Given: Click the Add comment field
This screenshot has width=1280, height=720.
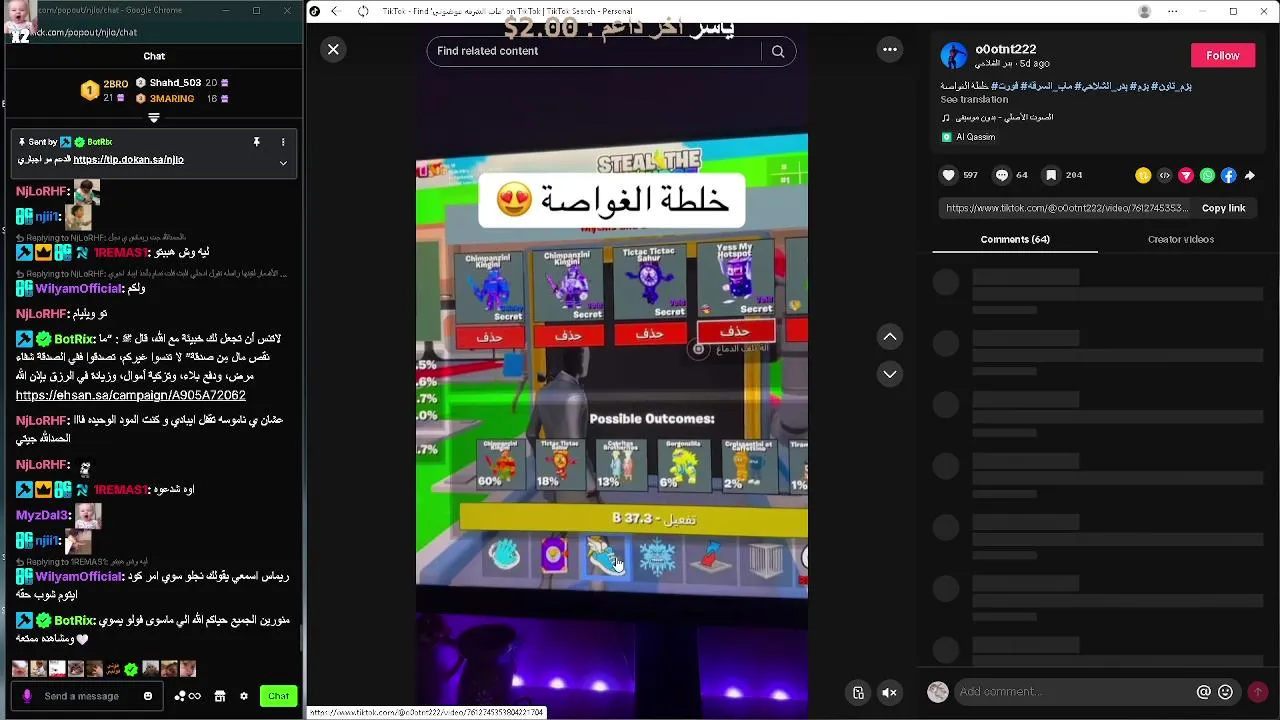Looking at the screenshot, I should pyautogui.click(x=1074, y=692).
